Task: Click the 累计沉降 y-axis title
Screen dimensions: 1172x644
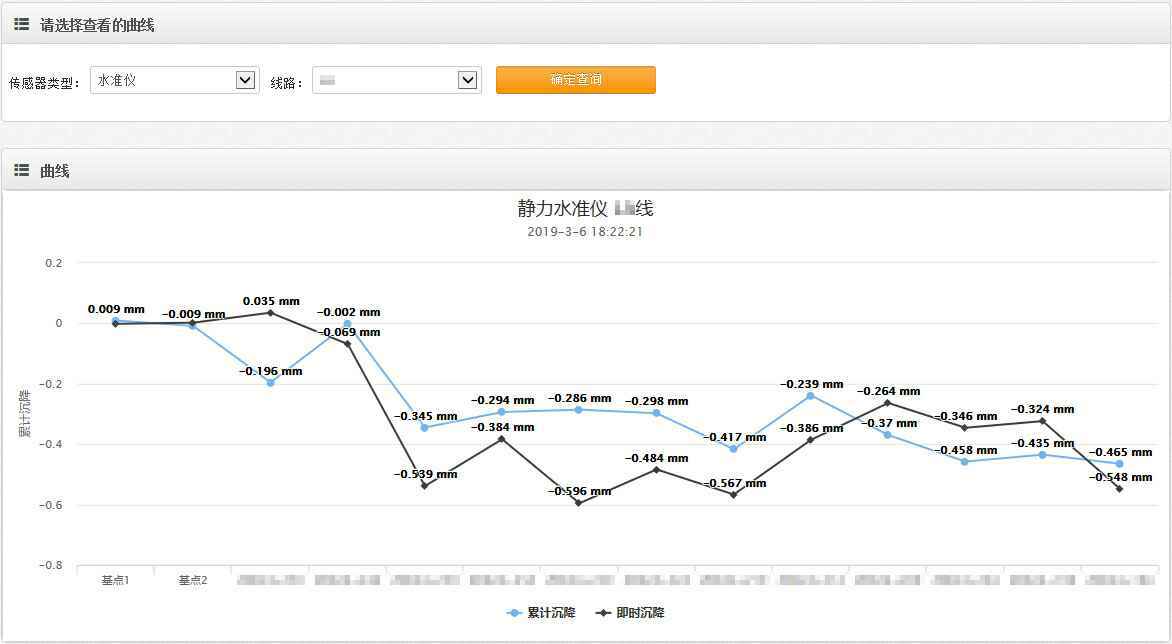Action: [24, 414]
